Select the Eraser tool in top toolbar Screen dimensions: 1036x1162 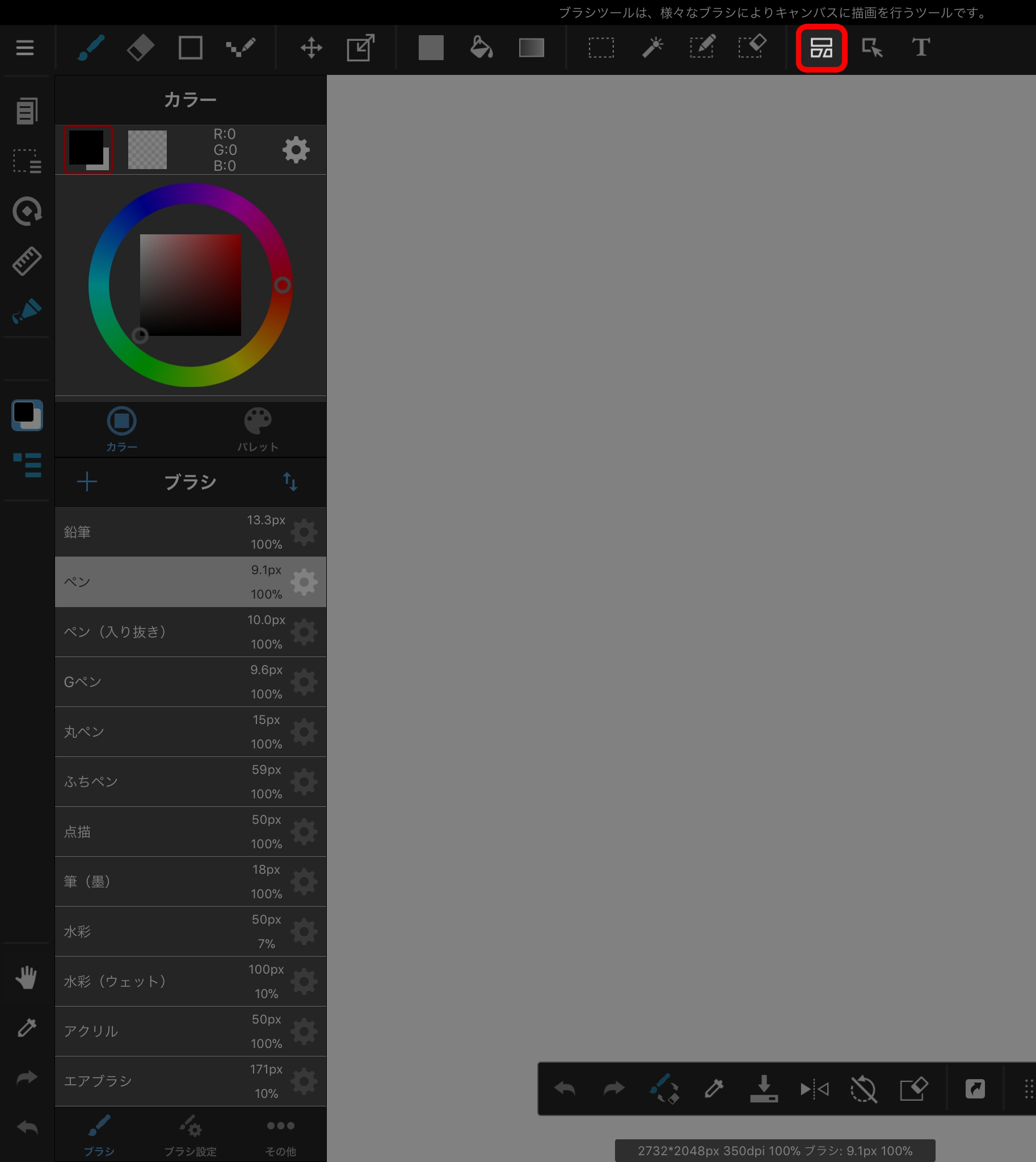[140, 48]
